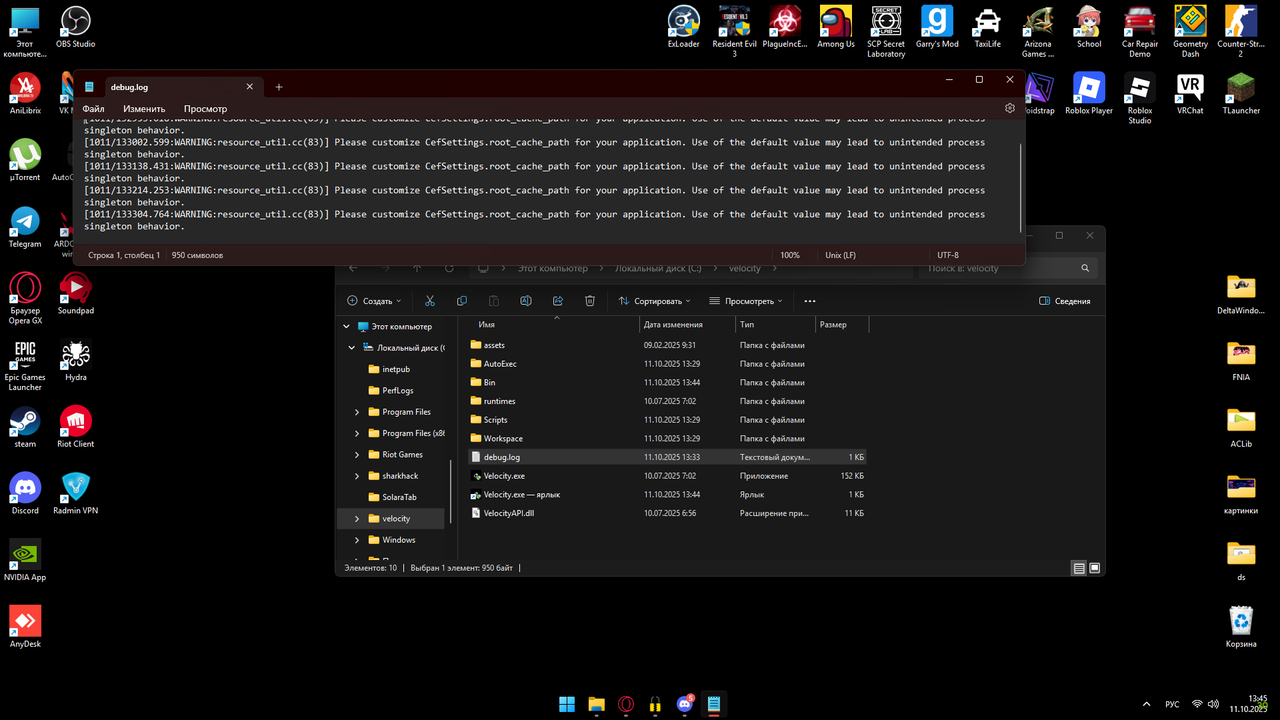Open the Сортировать dropdown
This screenshot has width=1280, height=720.
click(x=654, y=300)
